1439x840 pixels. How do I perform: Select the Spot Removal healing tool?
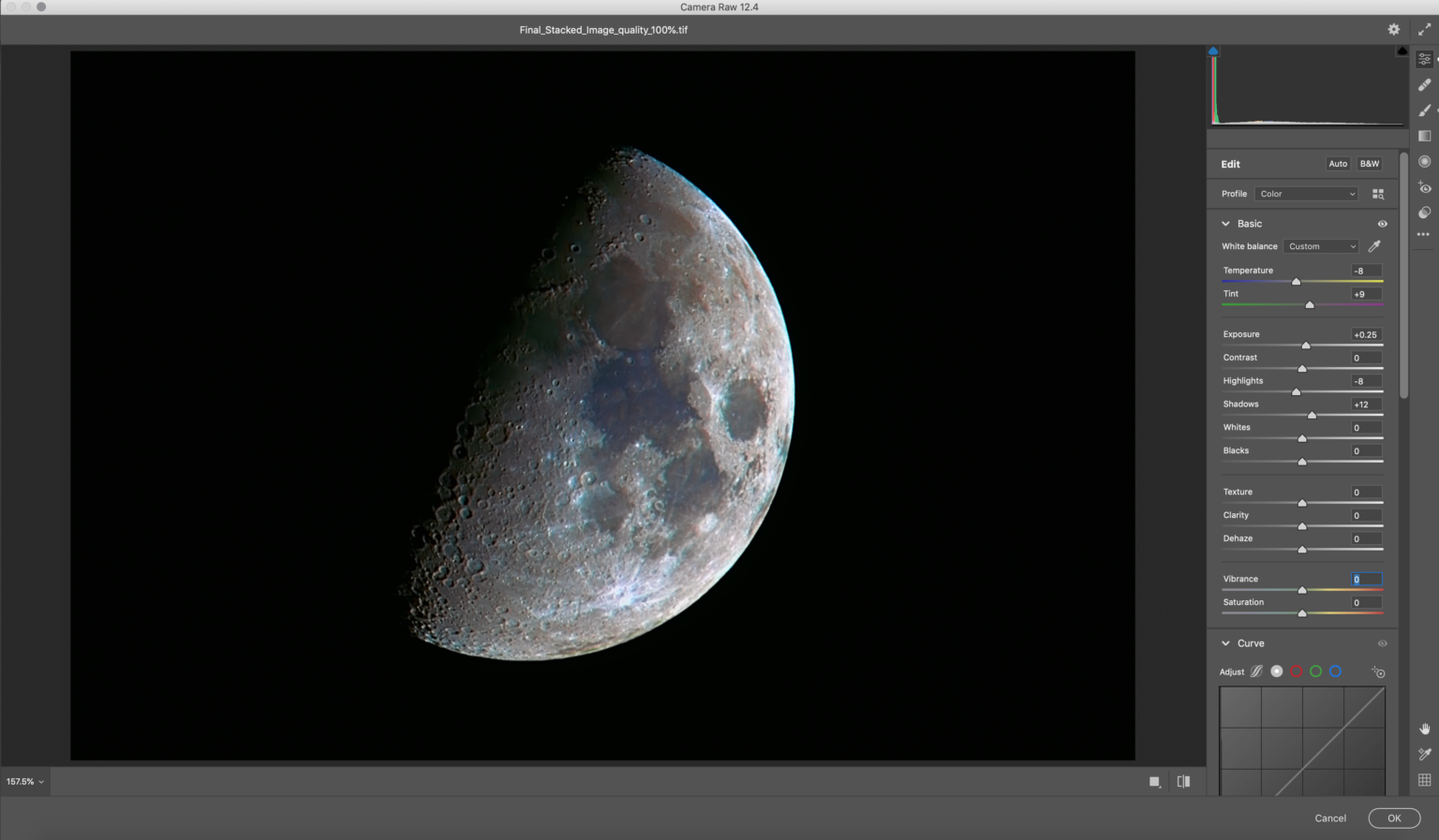[1424, 85]
